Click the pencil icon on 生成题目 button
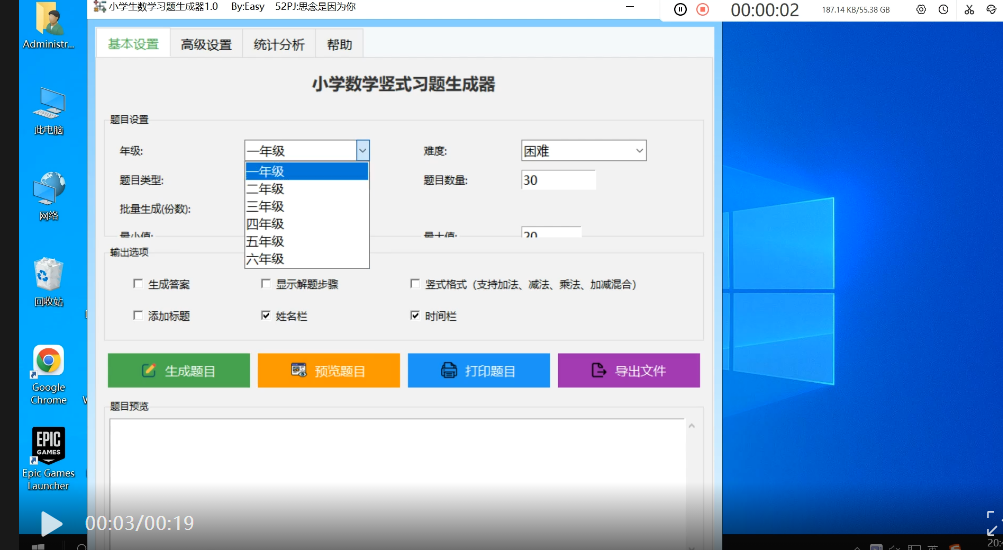Screen dimensions: 1003x550 [148, 370]
